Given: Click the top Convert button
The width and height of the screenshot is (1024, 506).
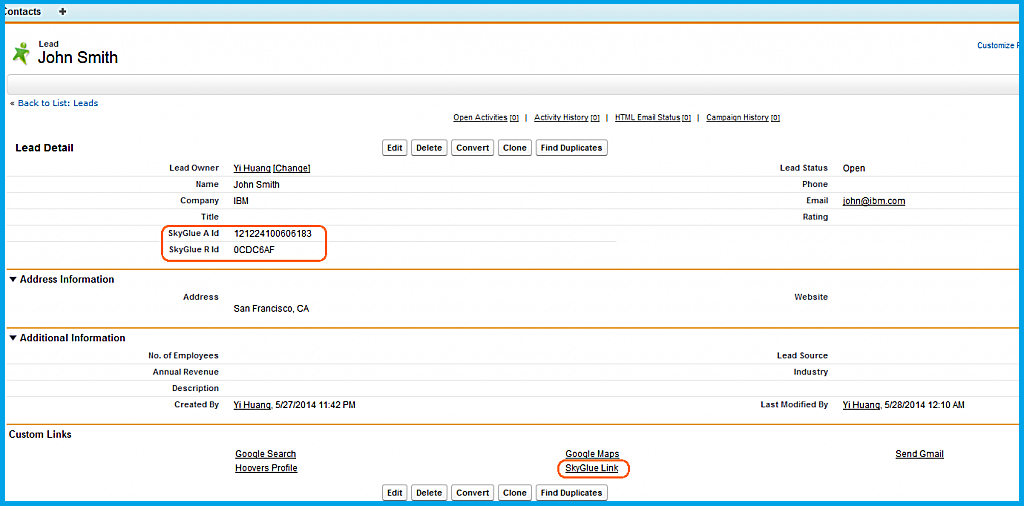Looking at the screenshot, I should pos(472,148).
